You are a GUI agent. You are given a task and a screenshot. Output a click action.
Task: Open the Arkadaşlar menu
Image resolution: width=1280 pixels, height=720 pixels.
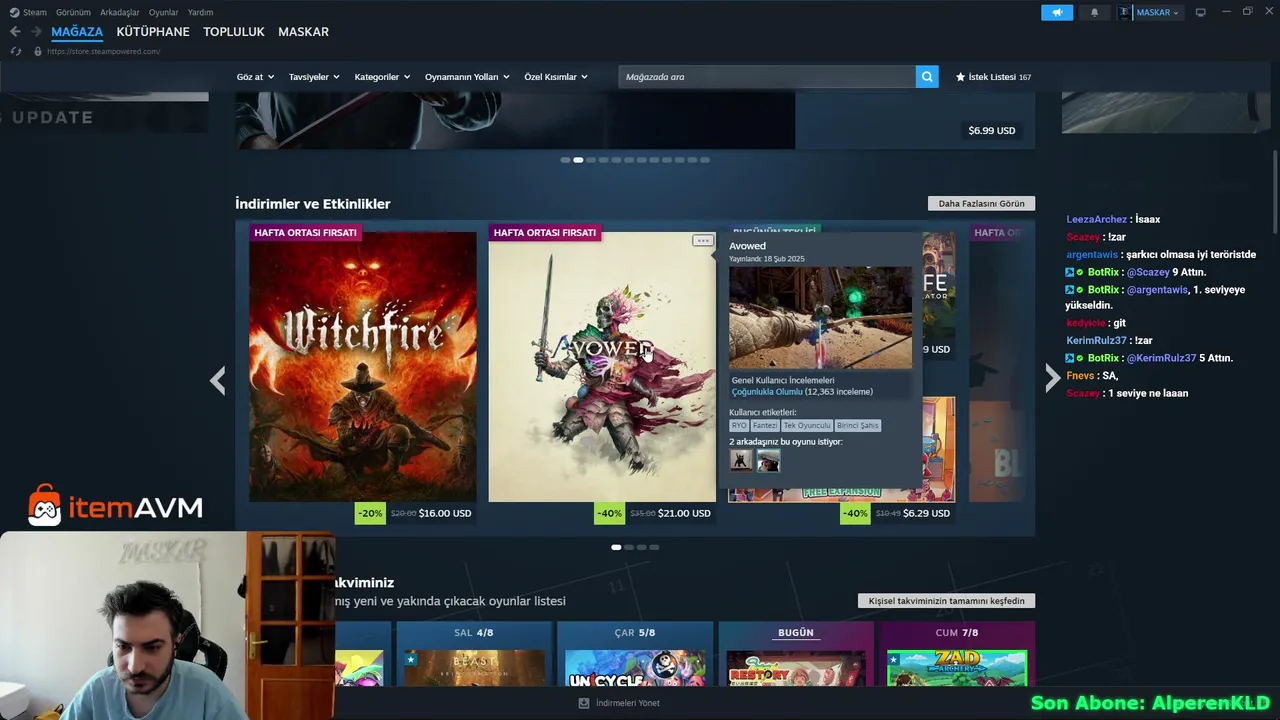[x=120, y=12]
